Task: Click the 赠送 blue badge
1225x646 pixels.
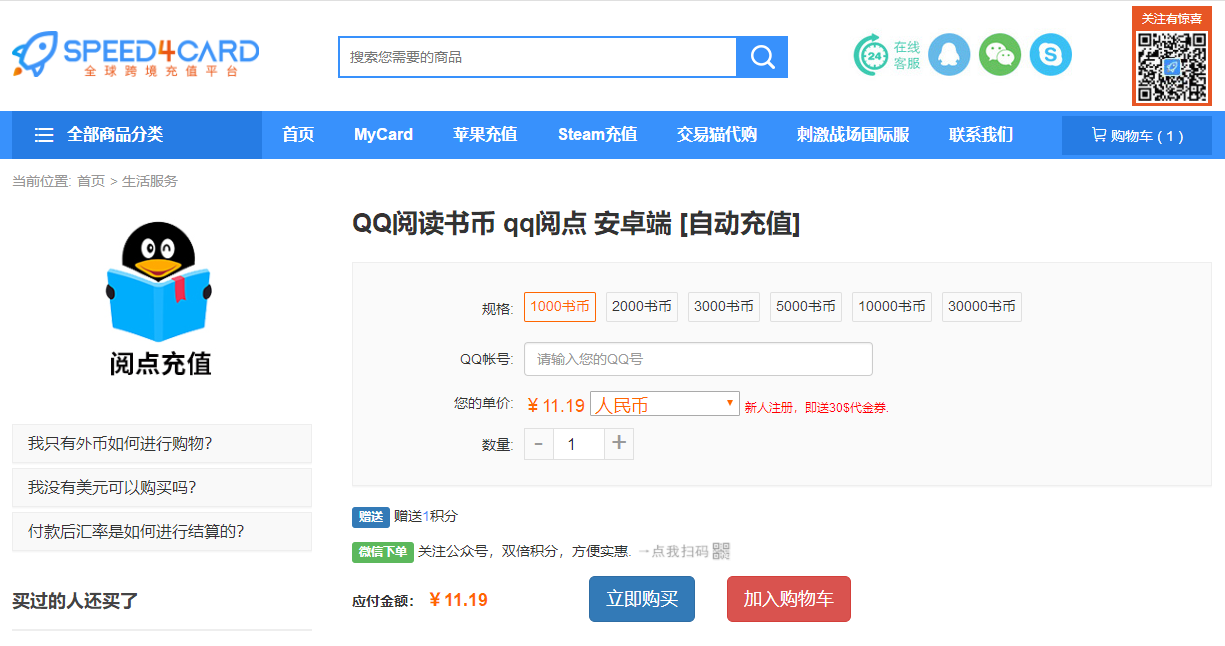Action: click(371, 517)
